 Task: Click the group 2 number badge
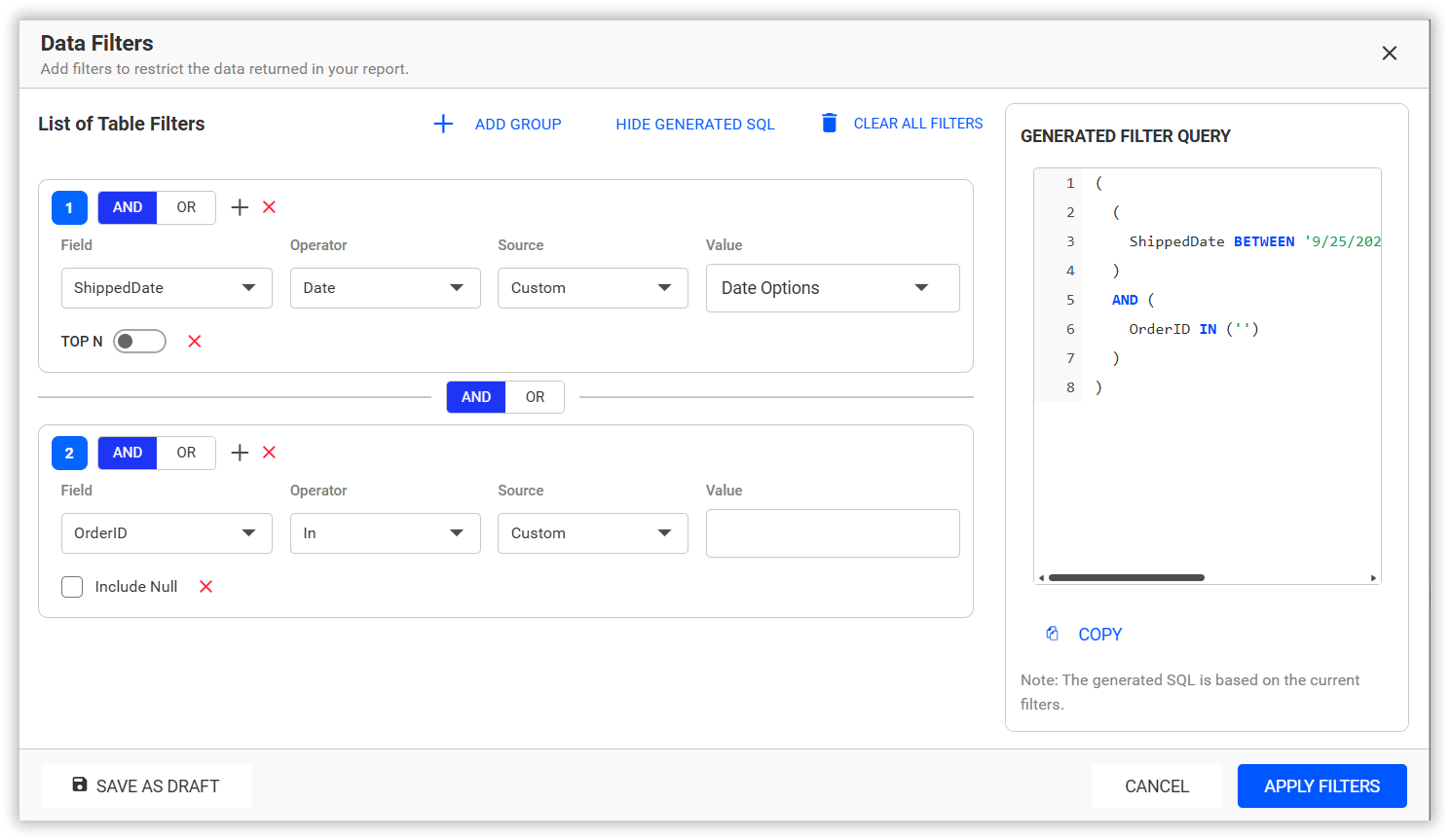tap(69, 454)
